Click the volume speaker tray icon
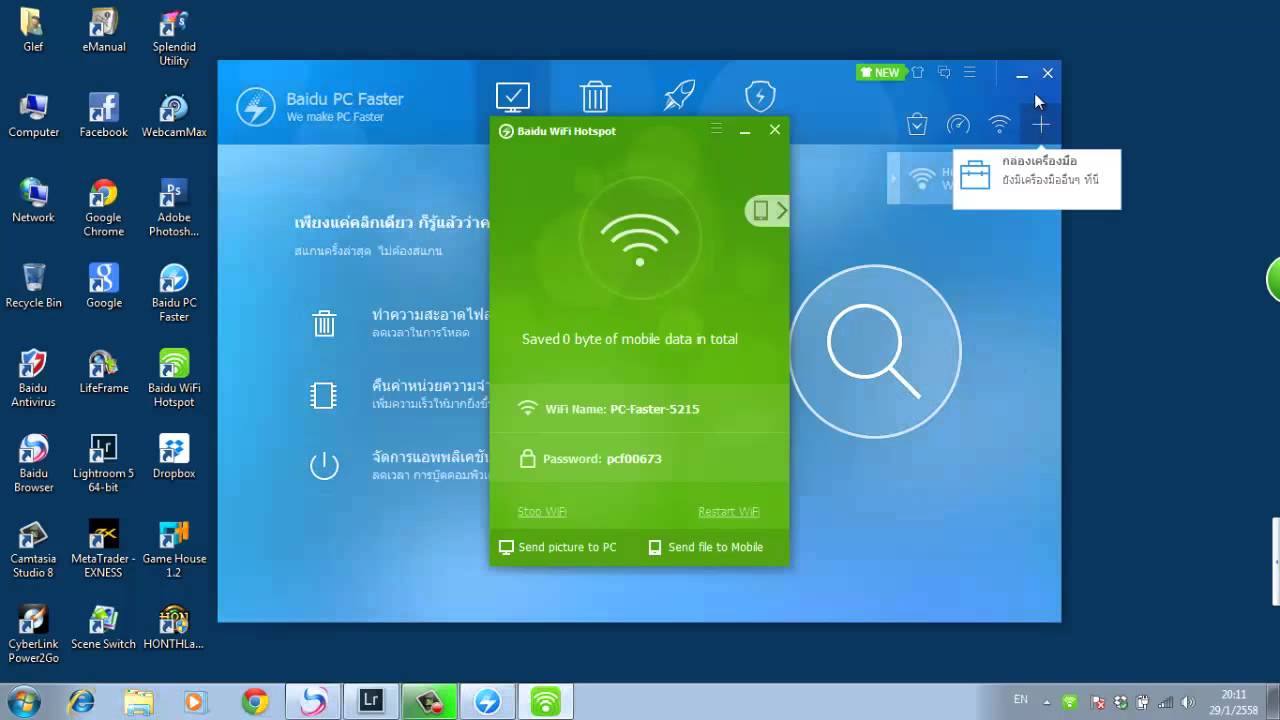Image resolution: width=1280 pixels, height=720 pixels. point(1186,702)
